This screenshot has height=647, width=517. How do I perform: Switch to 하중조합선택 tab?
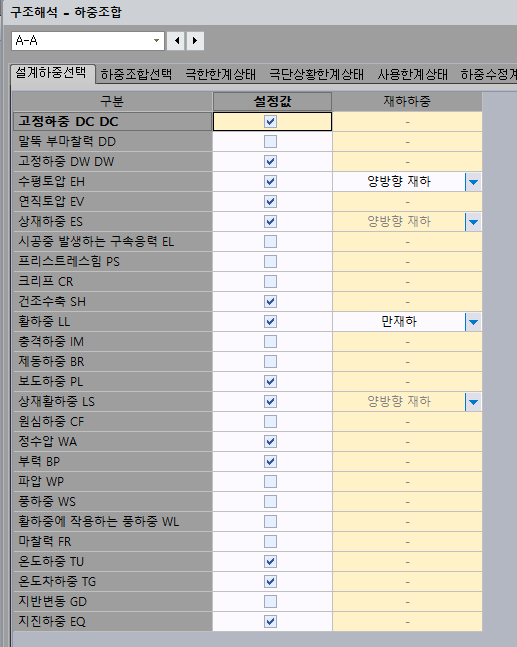(x=136, y=74)
